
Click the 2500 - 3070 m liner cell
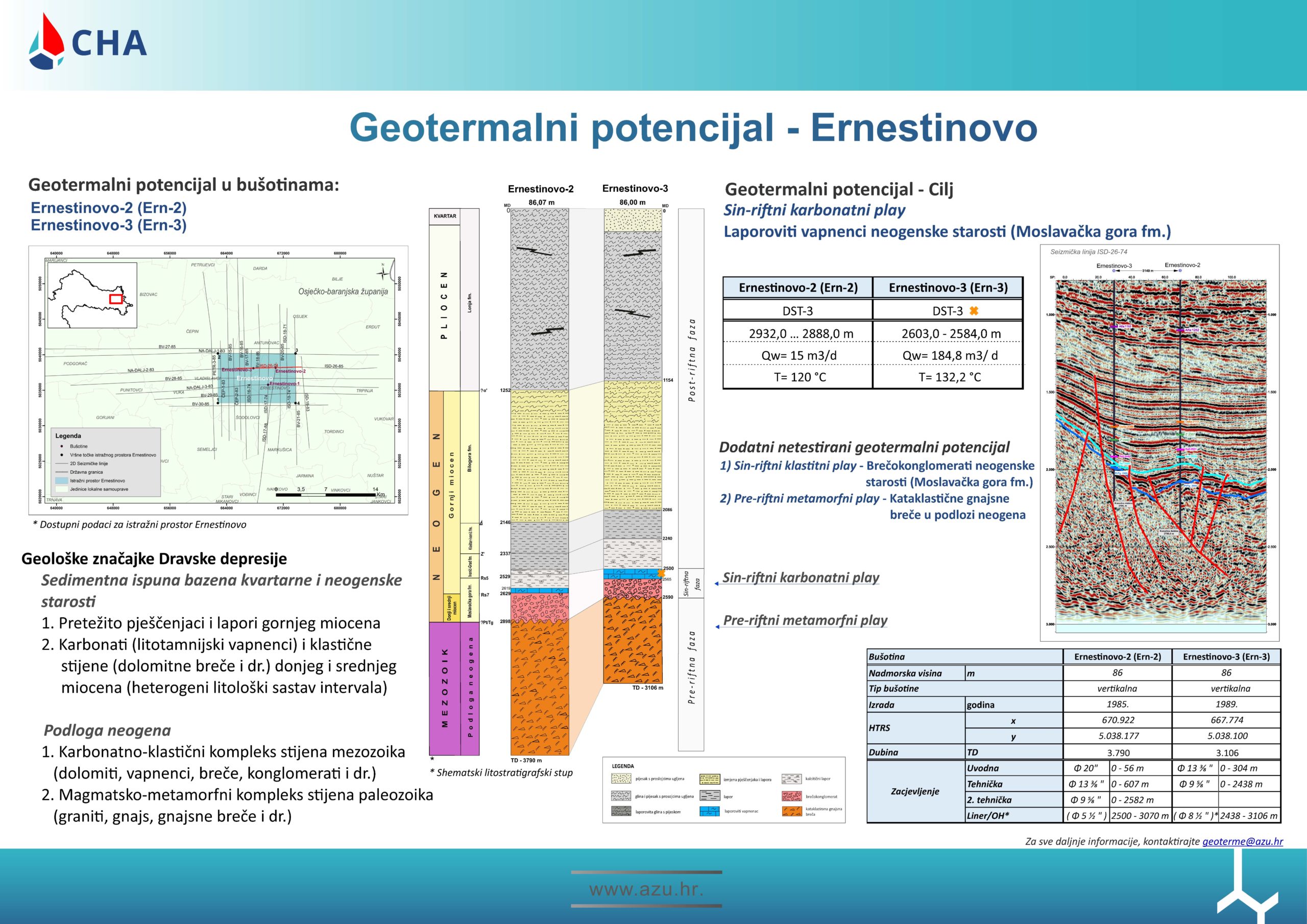click(x=1140, y=815)
